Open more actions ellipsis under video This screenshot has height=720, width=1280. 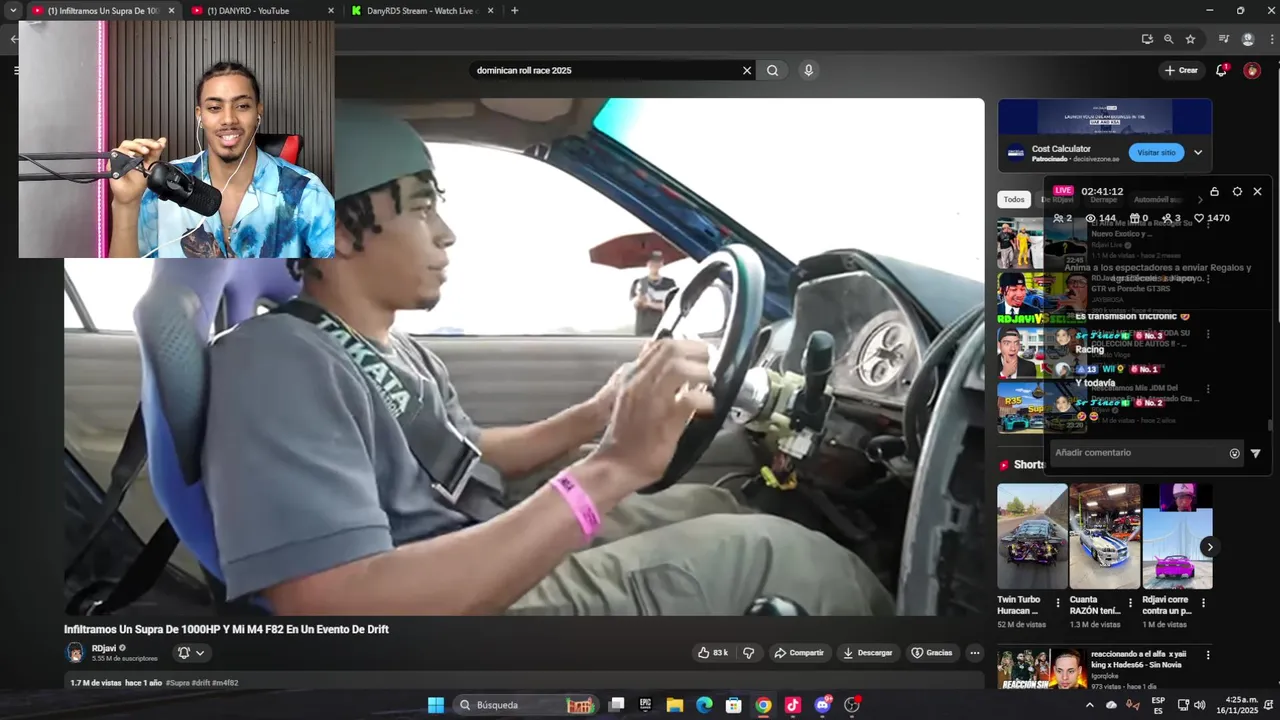(974, 653)
